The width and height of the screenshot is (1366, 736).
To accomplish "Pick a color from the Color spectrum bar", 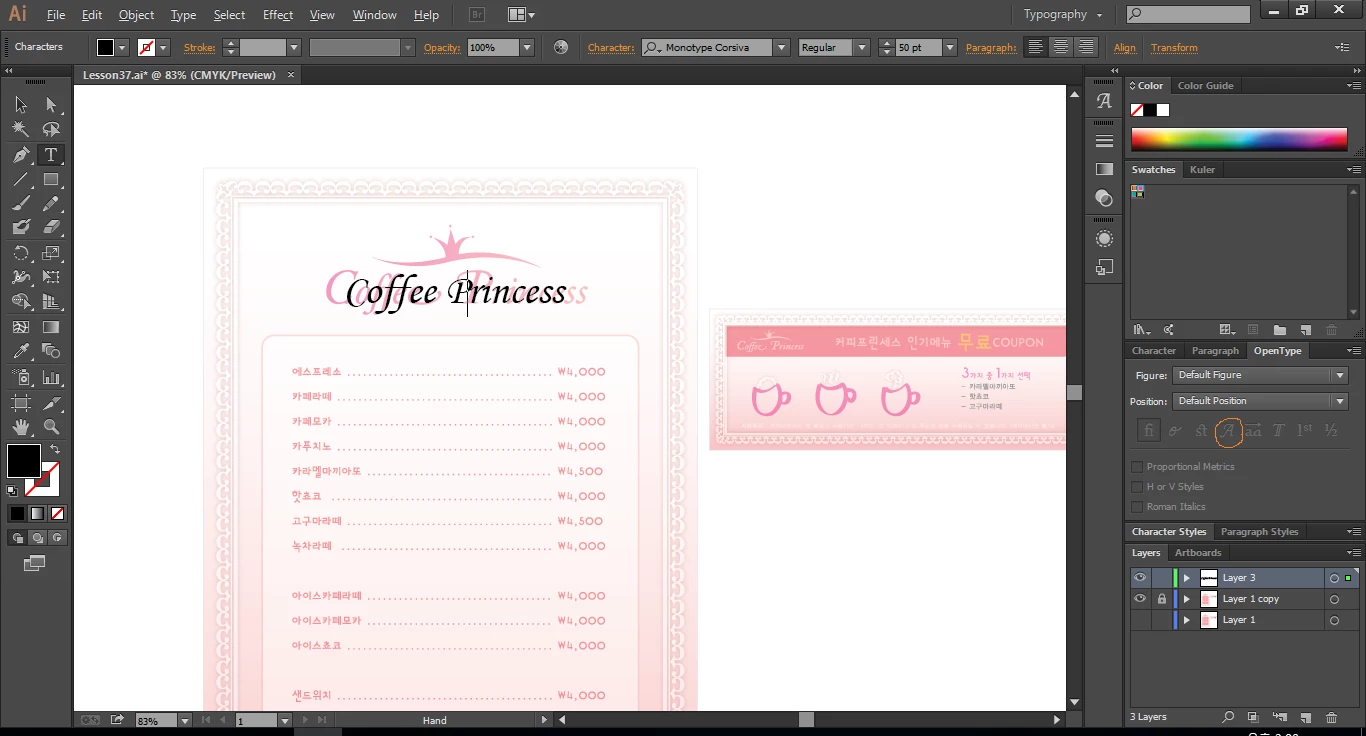I will pyautogui.click(x=1239, y=139).
